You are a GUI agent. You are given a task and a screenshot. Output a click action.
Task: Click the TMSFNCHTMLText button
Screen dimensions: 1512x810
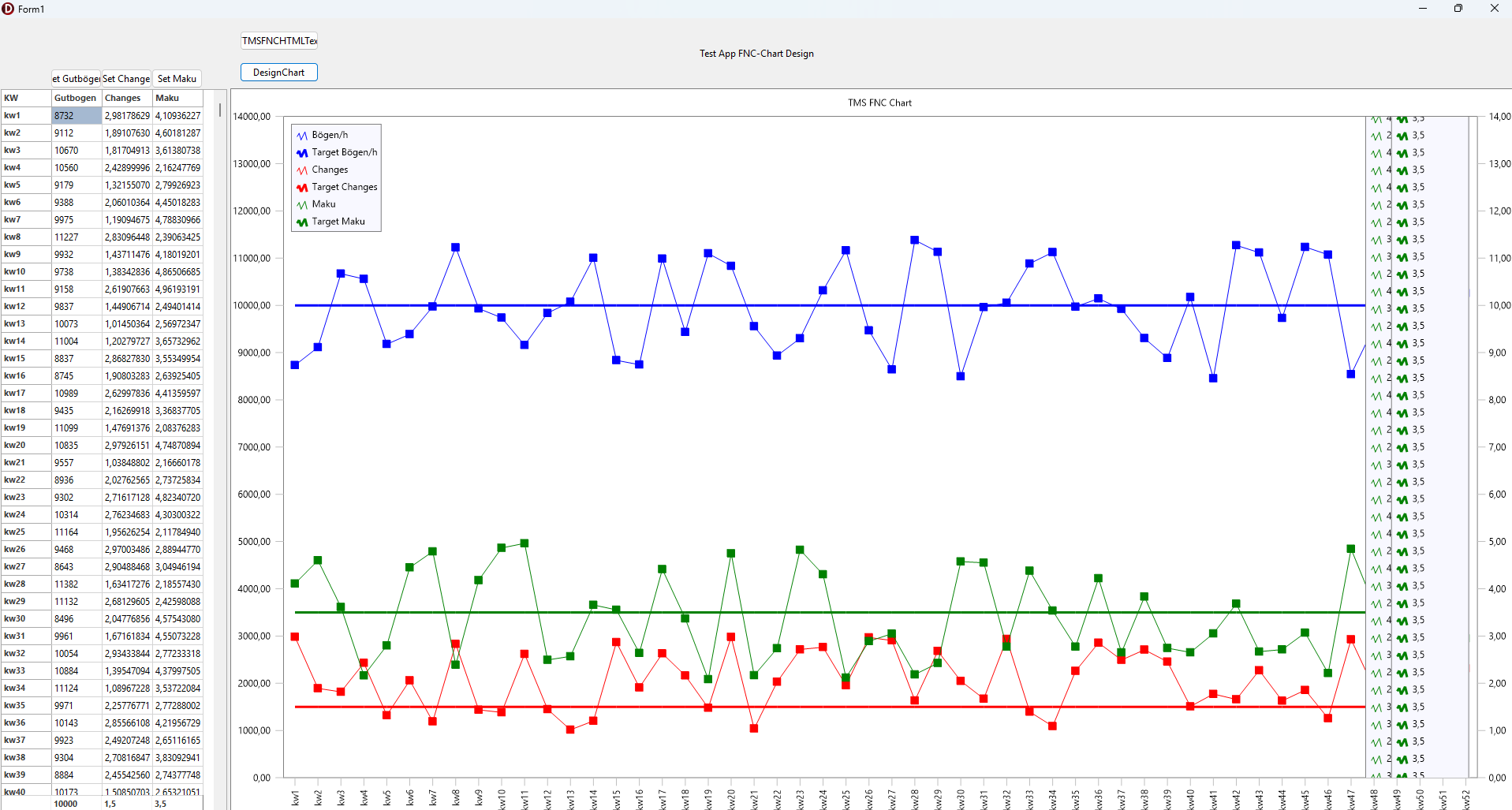coord(279,41)
